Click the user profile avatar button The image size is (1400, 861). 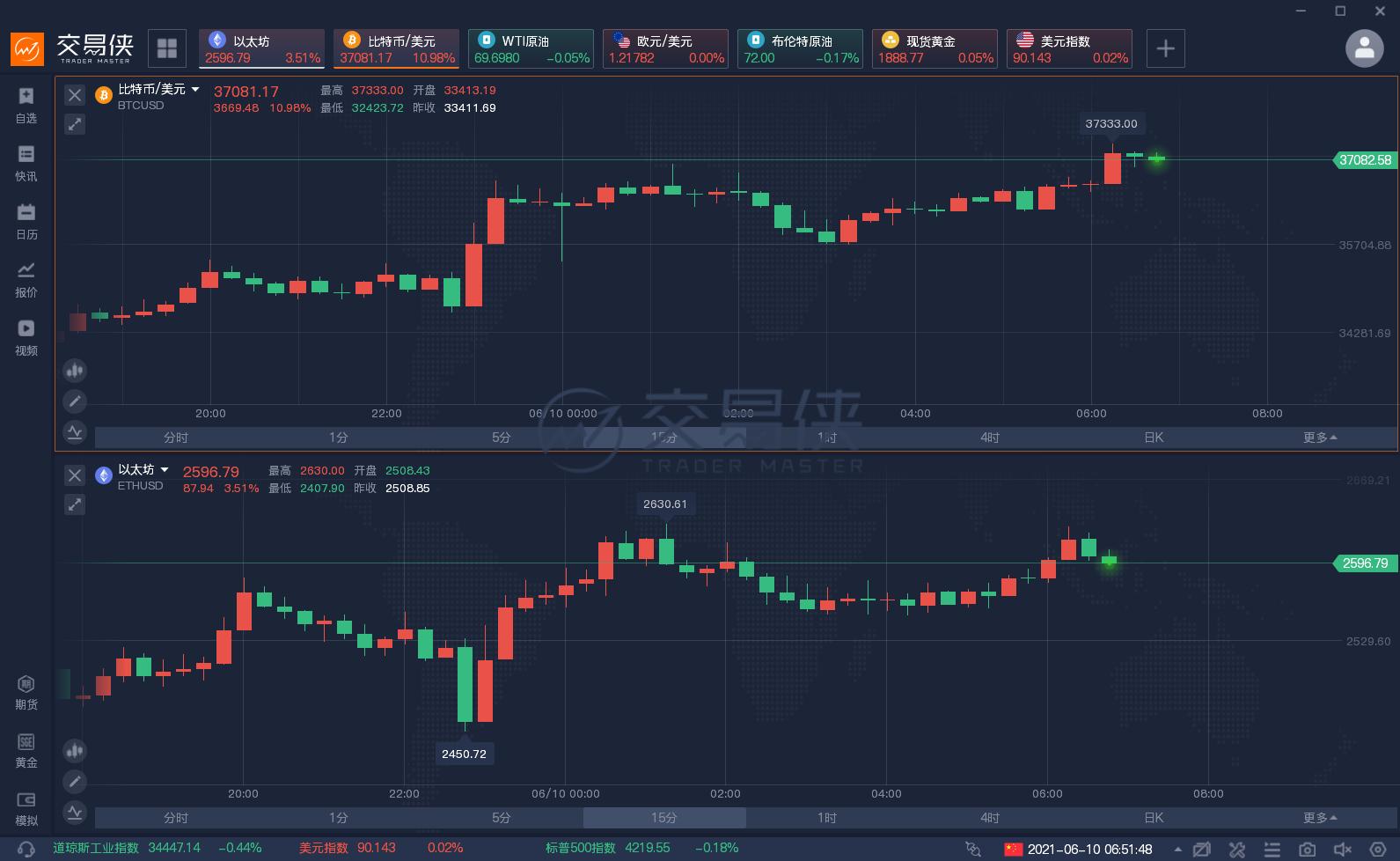point(1364,48)
